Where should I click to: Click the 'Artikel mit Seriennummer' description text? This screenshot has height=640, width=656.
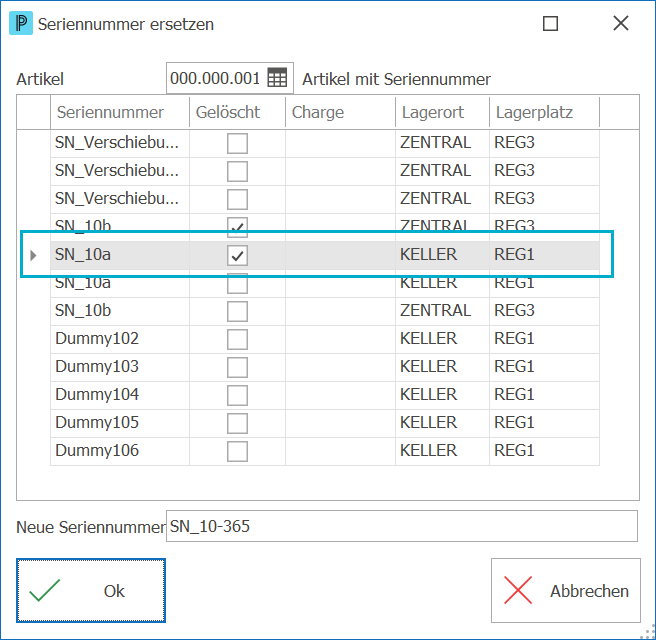[x=396, y=79]
